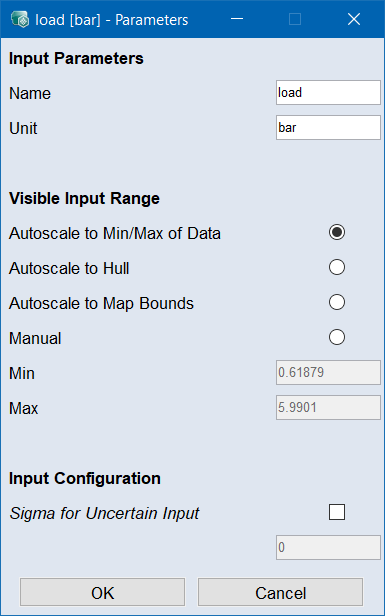Click the sigma value field showing 0
The width and height of the screenshot is (385, 616).
(x=328, y=547)
